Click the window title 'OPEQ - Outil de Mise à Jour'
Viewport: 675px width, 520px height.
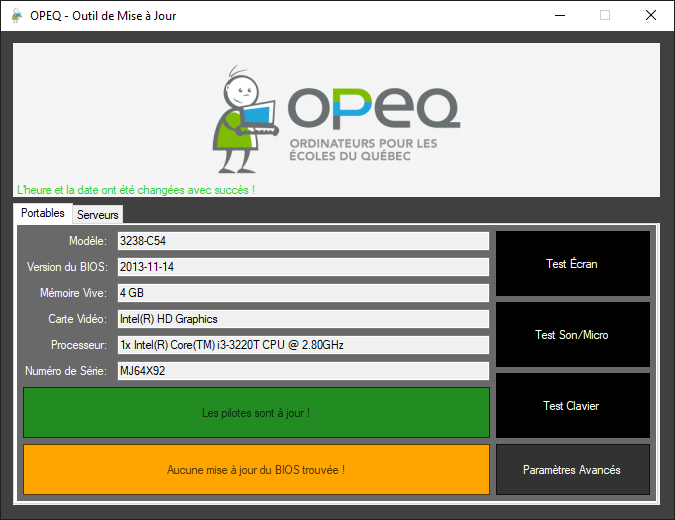[103, 16]
